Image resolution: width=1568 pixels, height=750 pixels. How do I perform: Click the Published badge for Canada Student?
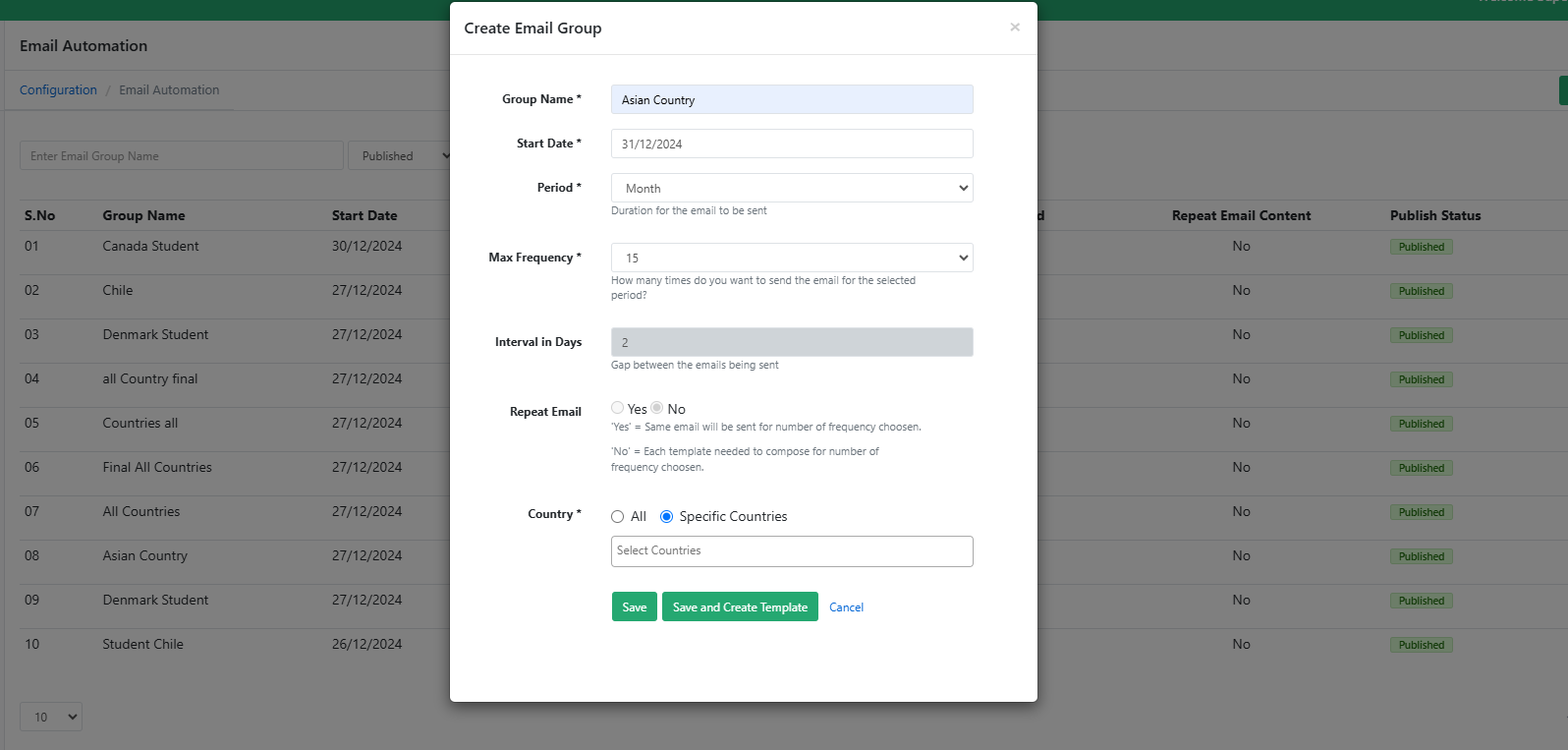1421,247
